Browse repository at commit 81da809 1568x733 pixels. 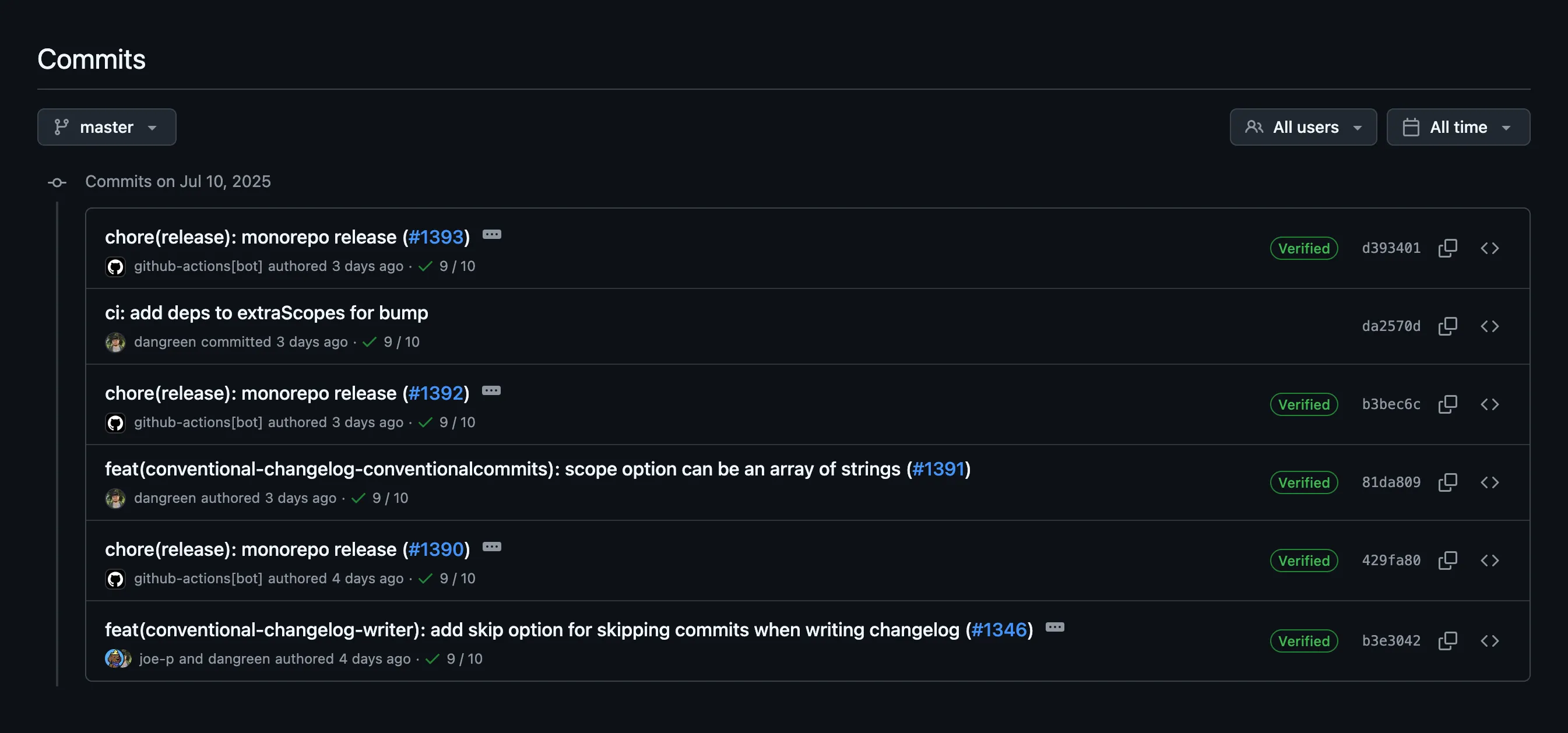pyautogui.click(x=1489, y=482)
